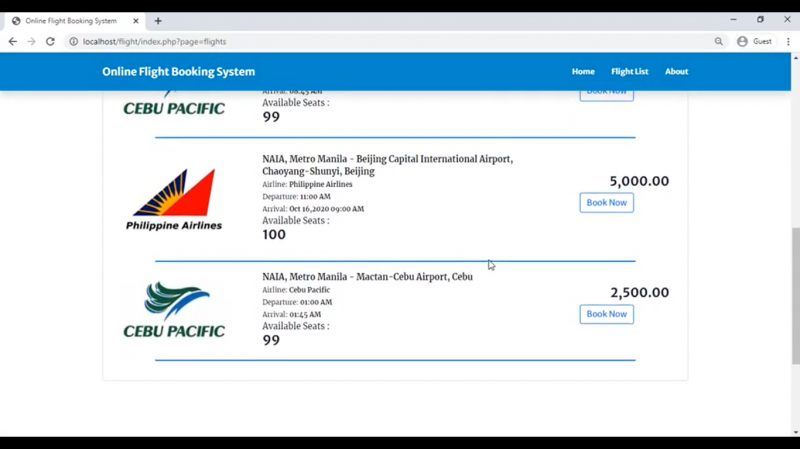
Task: Open the Home nav menu item
Action: pyautogui.click(x=583, y=71)
